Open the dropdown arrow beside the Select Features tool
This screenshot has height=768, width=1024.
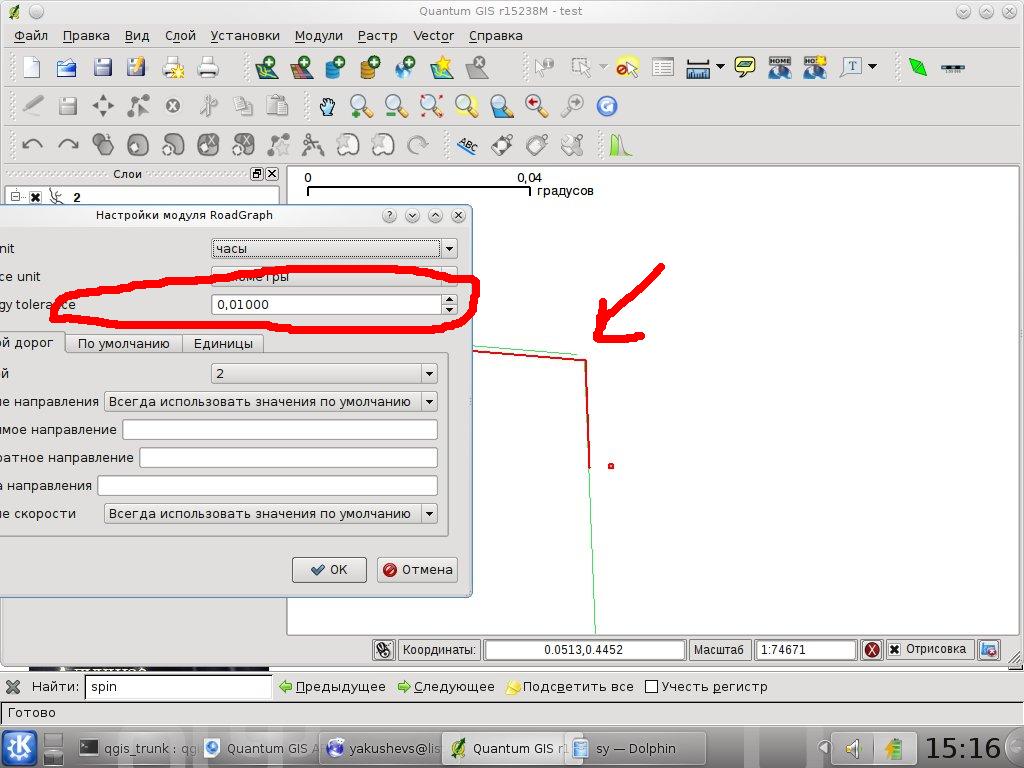point(603,67)
